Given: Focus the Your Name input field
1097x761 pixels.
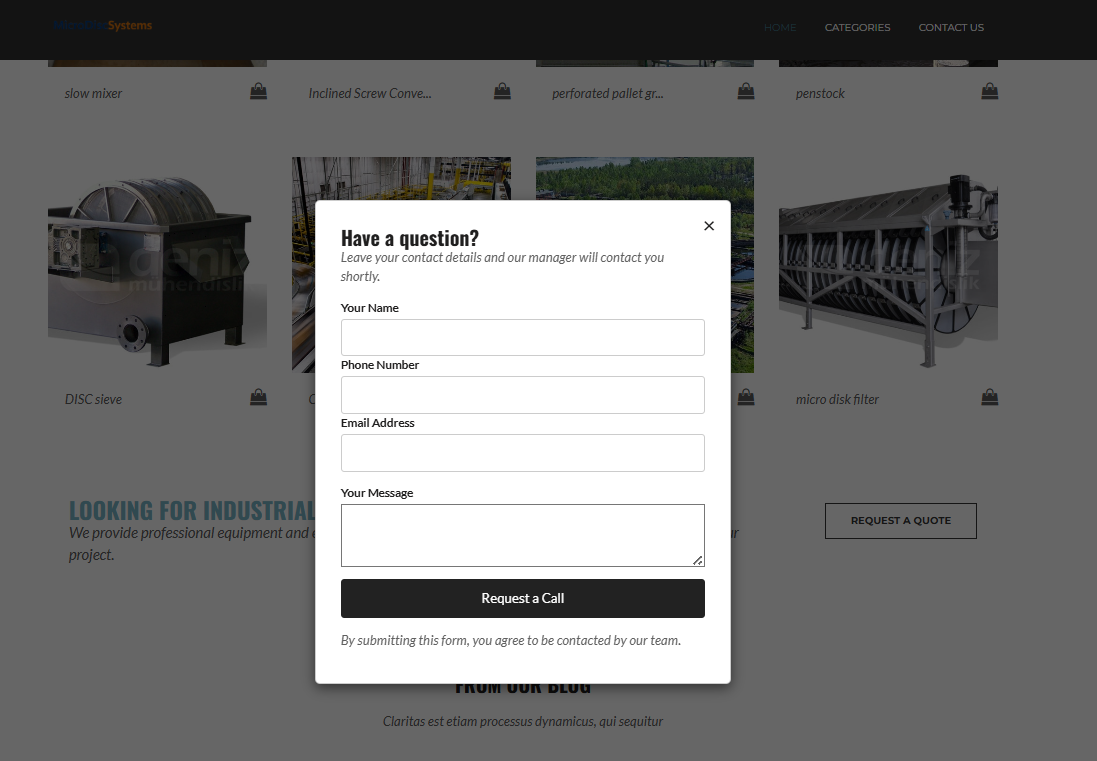Looking at the screenshot, I should (523, 338).
